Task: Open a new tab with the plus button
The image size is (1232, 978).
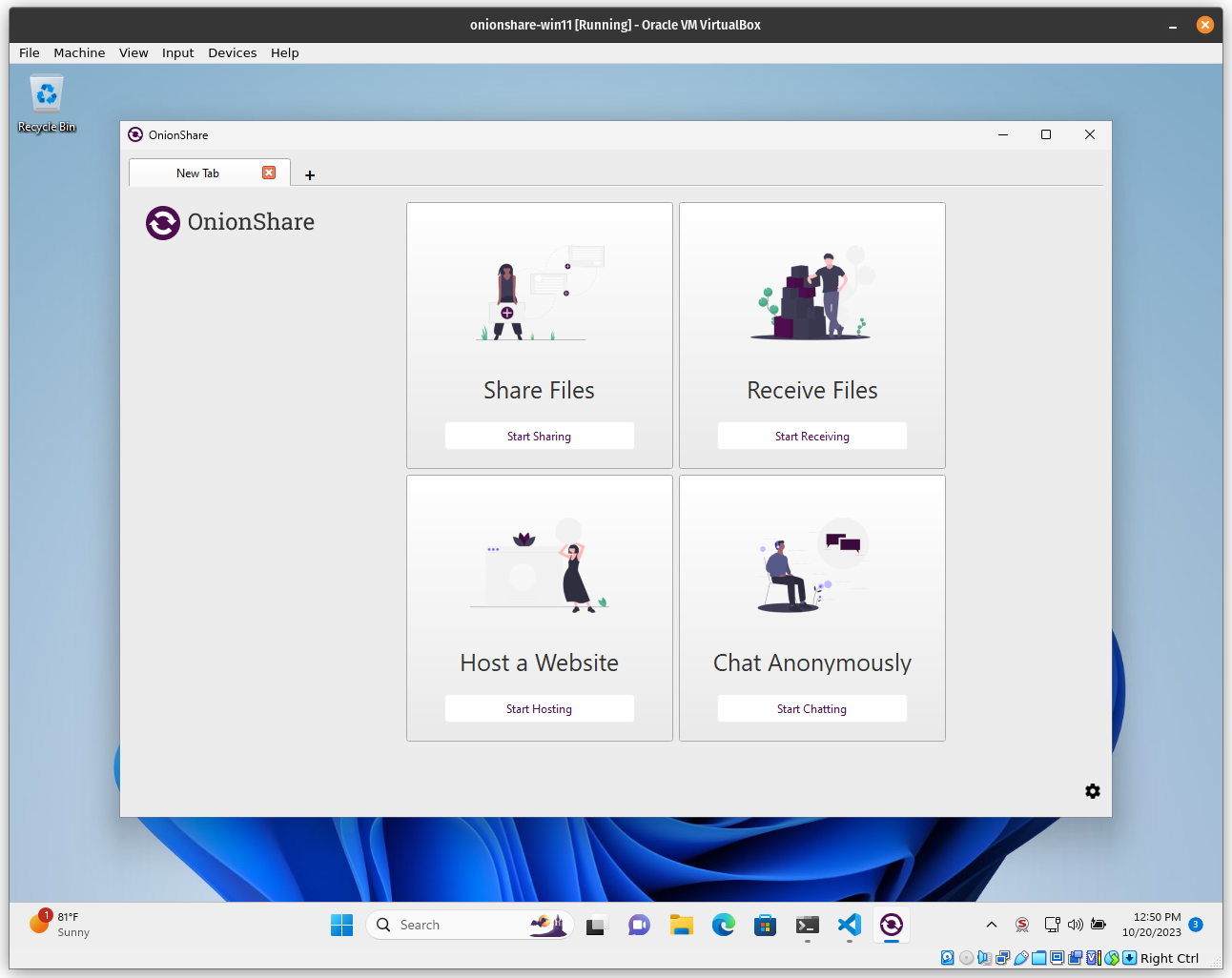Action: (309, 174)
